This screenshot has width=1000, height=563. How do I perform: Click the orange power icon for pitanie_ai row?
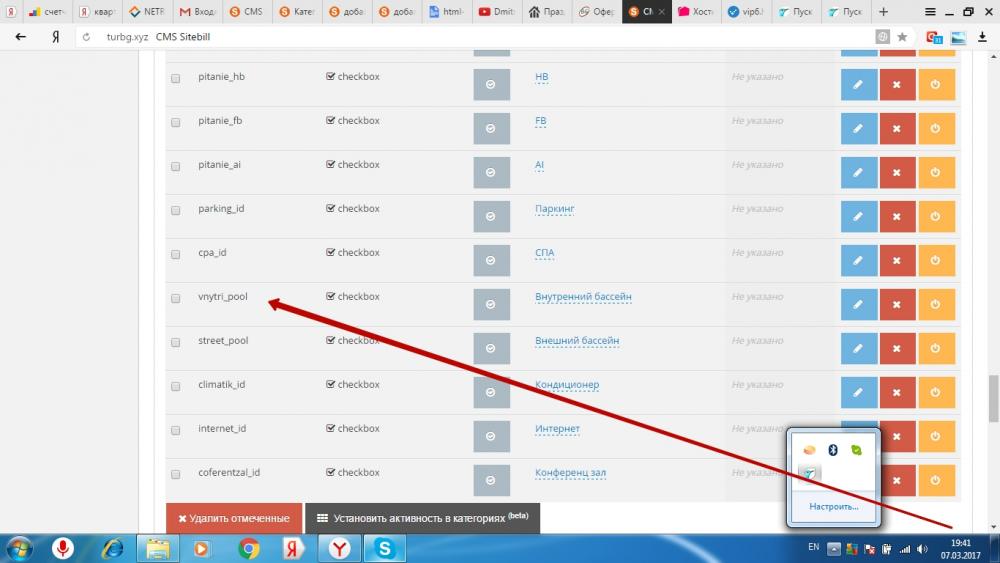[x=936, y=173]
